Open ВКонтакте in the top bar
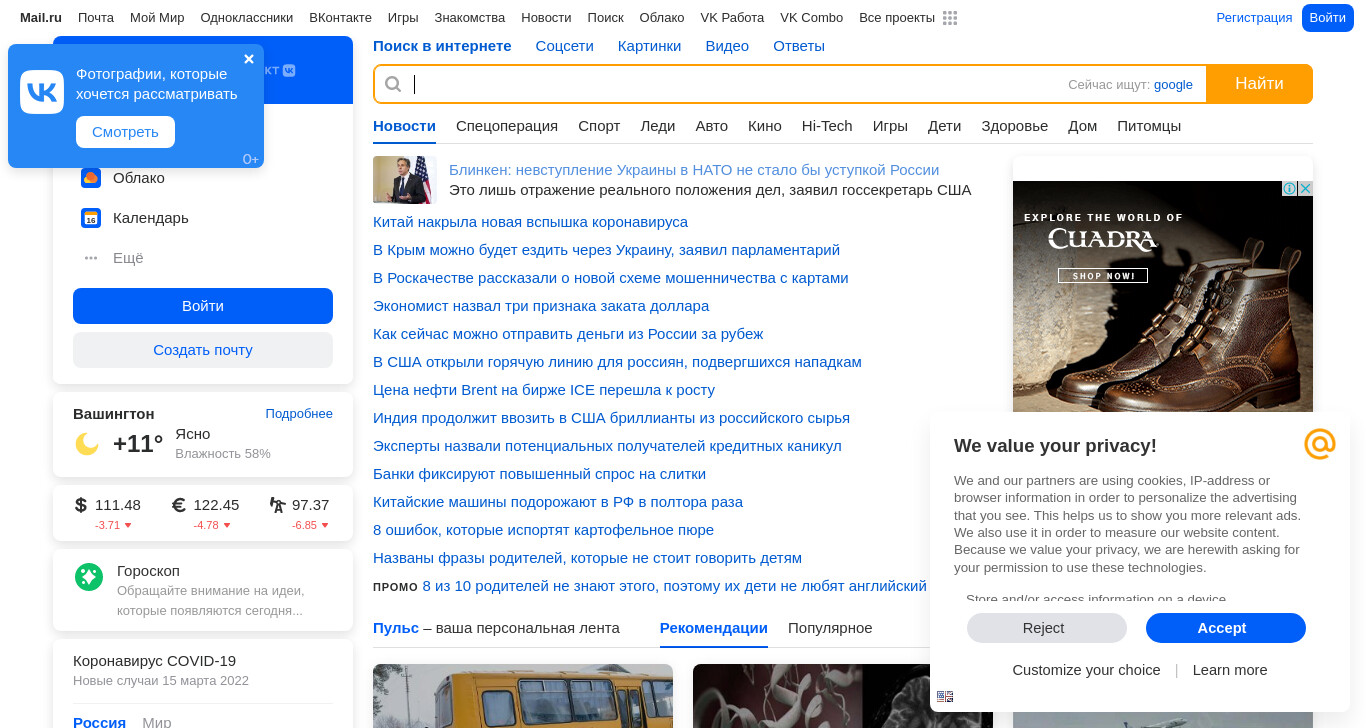This screenshot has width=1366, height=728. click(340, 18)
